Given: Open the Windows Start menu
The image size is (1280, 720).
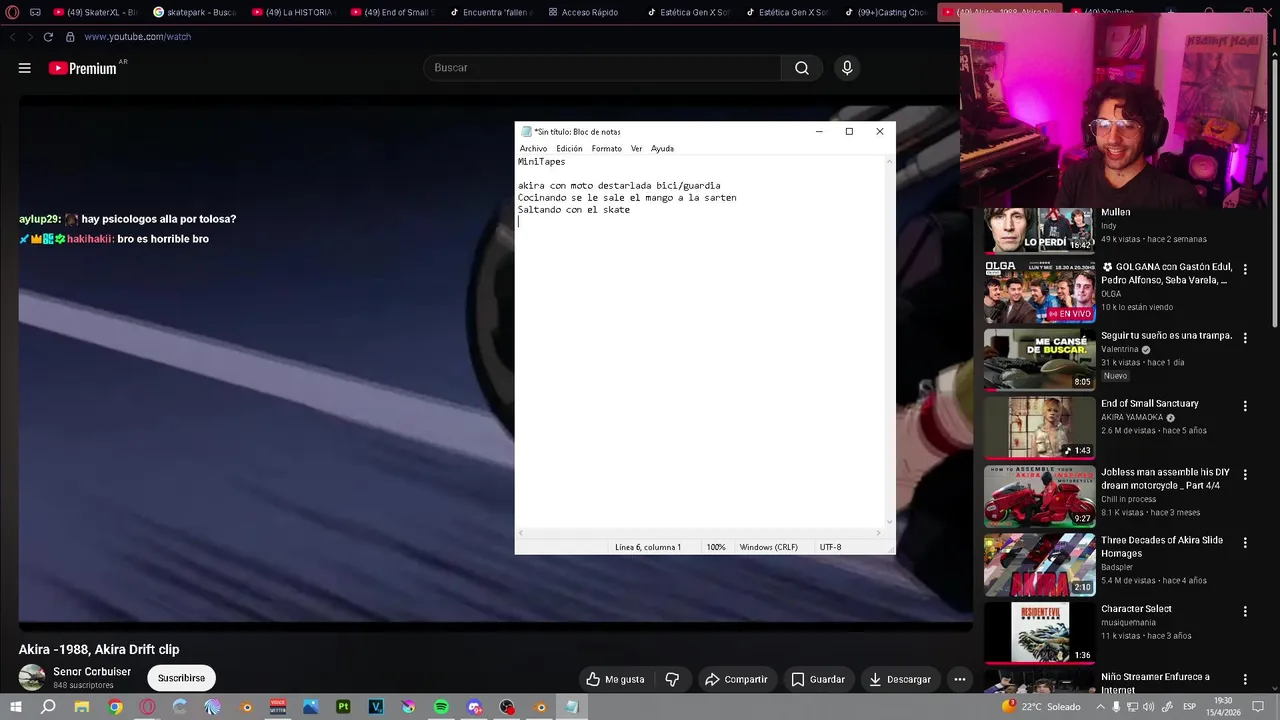Looking at the screenshot, I should coord(15,707).
